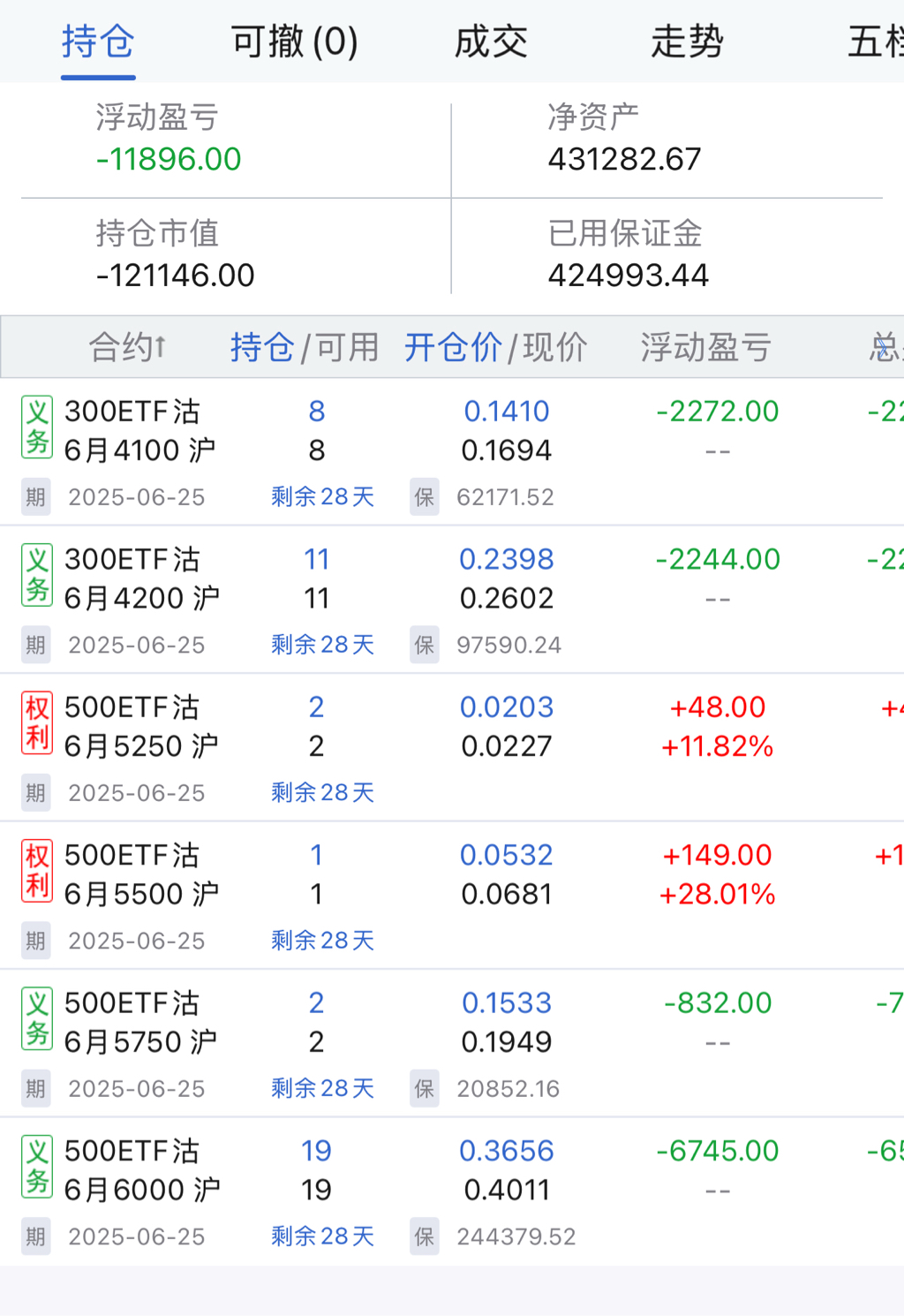Image resolution: width=904 pixels, height=1316 pixels.
Task: Open the 500ETF沽 6月6000 沪 contract
Action: [141, 1169]
